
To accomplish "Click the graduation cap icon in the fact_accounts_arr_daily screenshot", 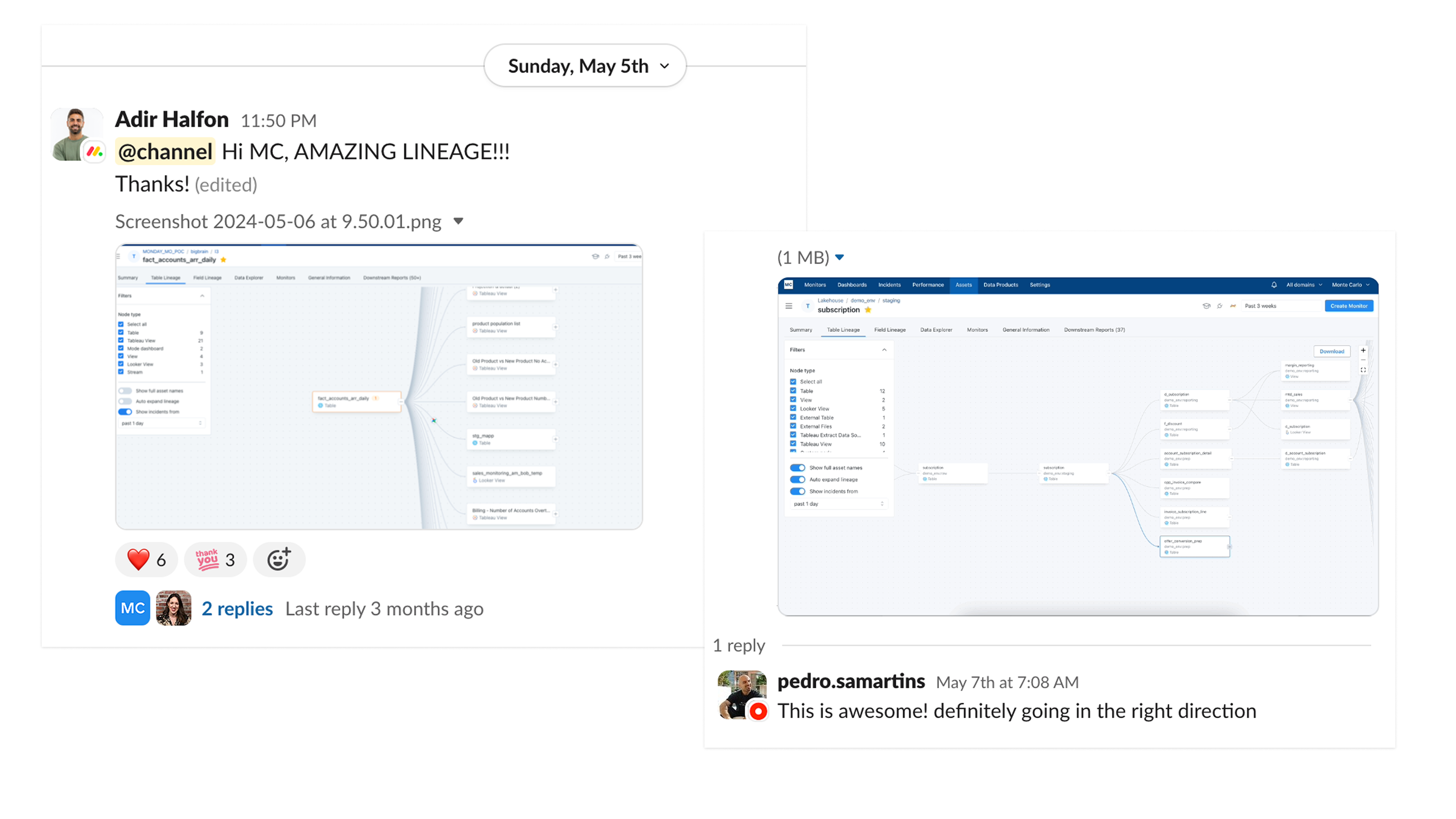I will 595,257.
